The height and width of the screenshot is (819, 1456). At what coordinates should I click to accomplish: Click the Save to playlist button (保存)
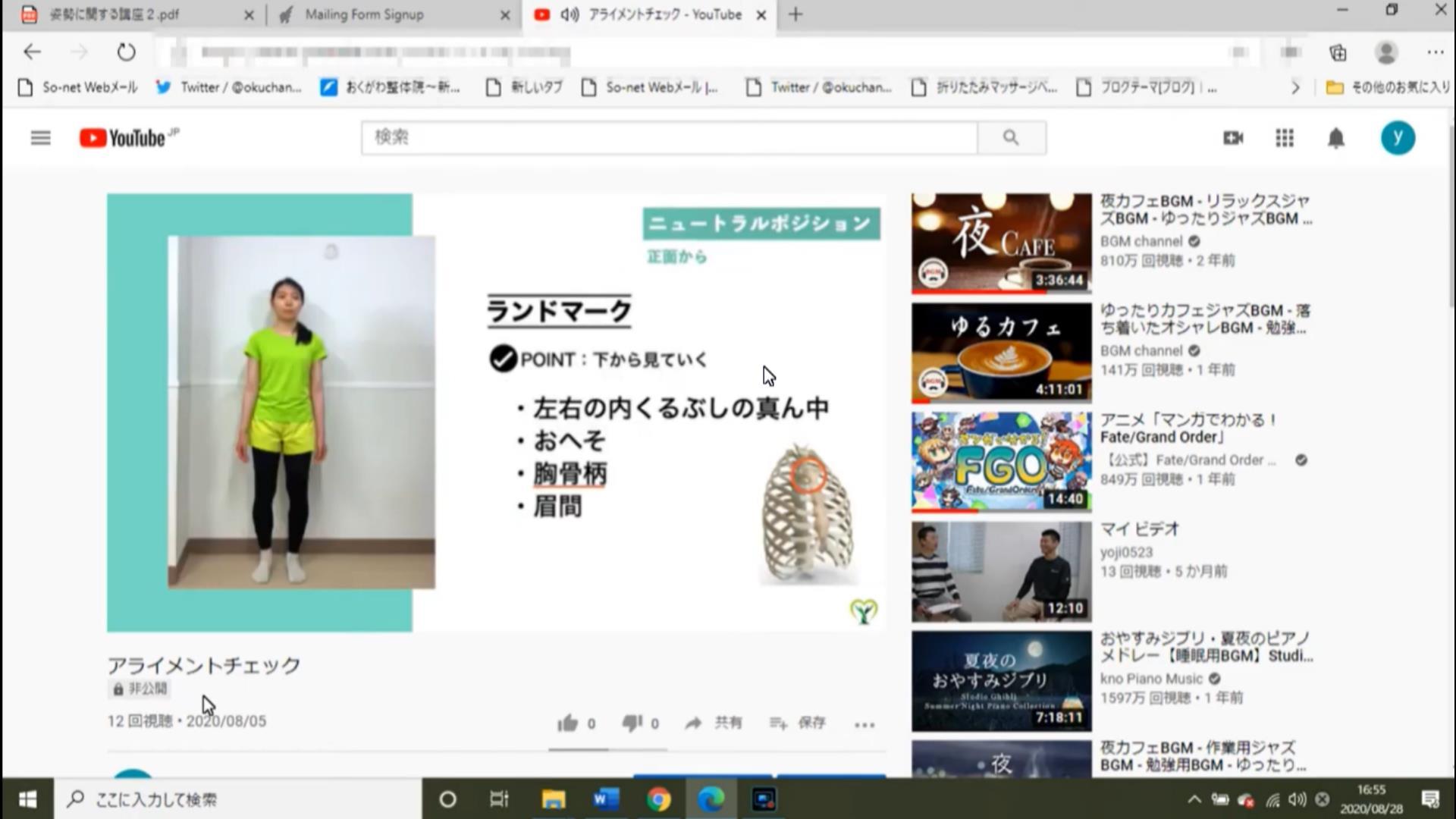coord(798,723)
